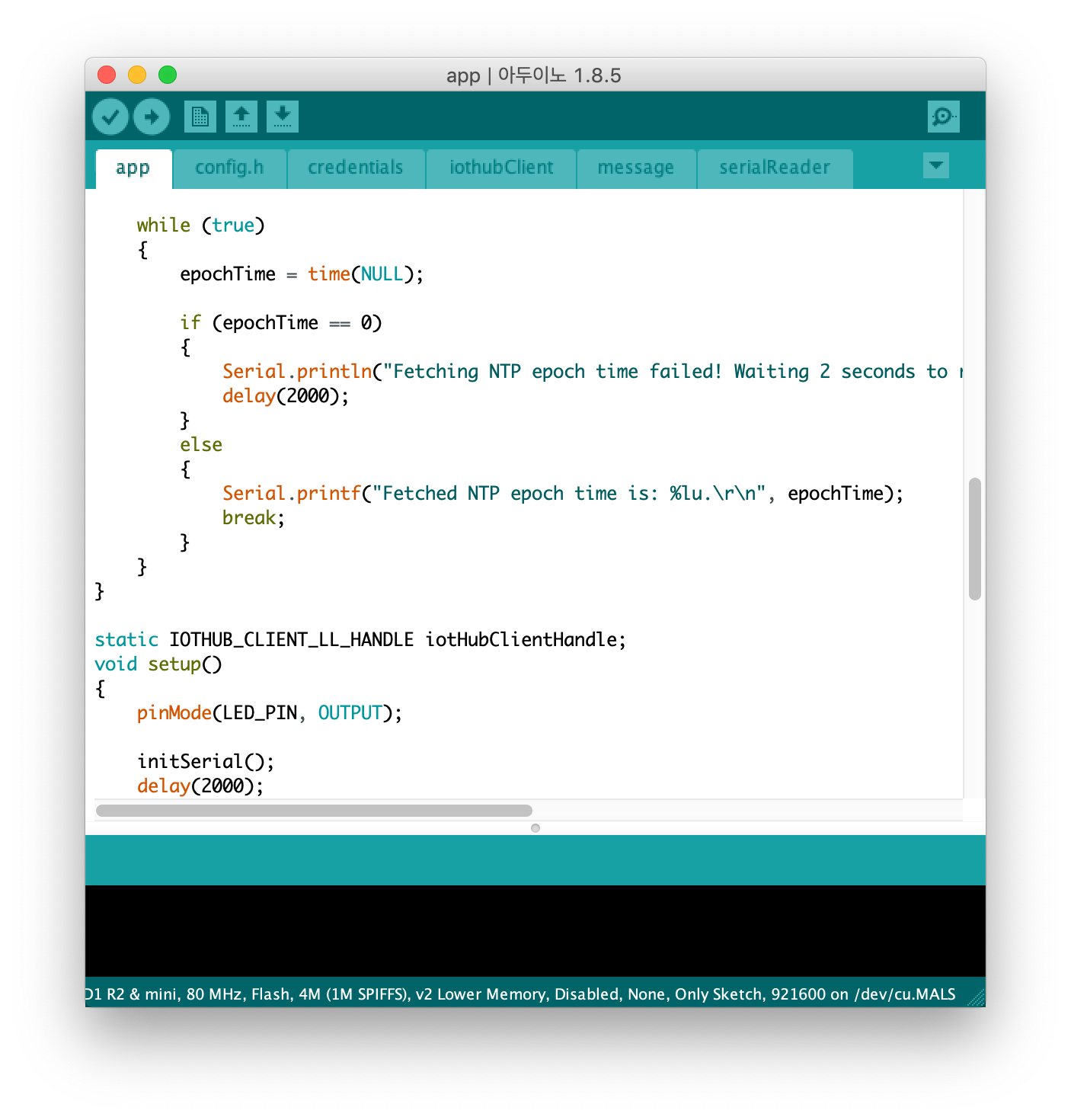1071x1120 pixels.
Task: Create a new sketch with New icon
Action: pos(200,117)
